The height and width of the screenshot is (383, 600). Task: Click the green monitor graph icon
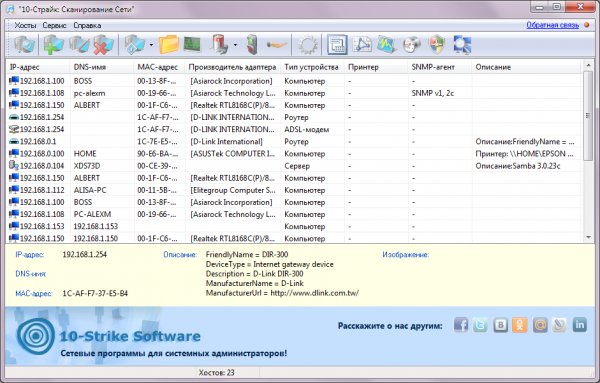click(192, 45)
